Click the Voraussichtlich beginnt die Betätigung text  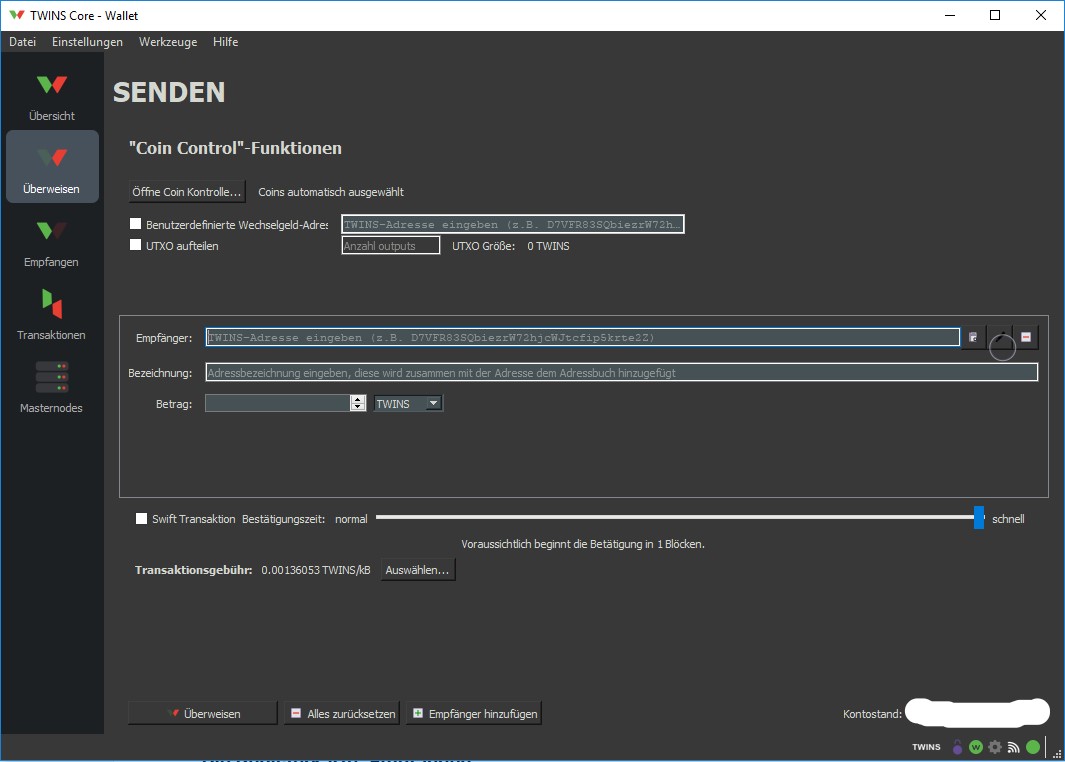tap(583, 544)
